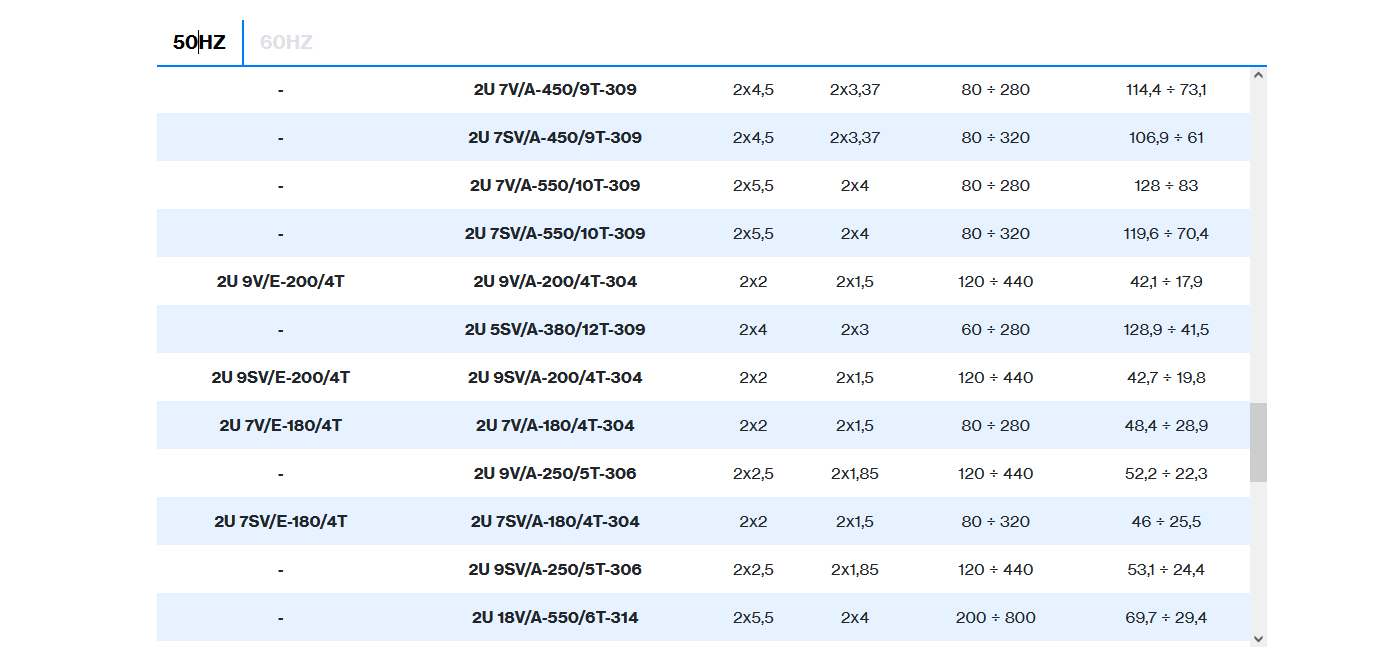Image resolution: width=1389 pixels, height=652 pixels.
Task: Select the 2U 9V/E-200/4T entry
Action: [280, 281]
